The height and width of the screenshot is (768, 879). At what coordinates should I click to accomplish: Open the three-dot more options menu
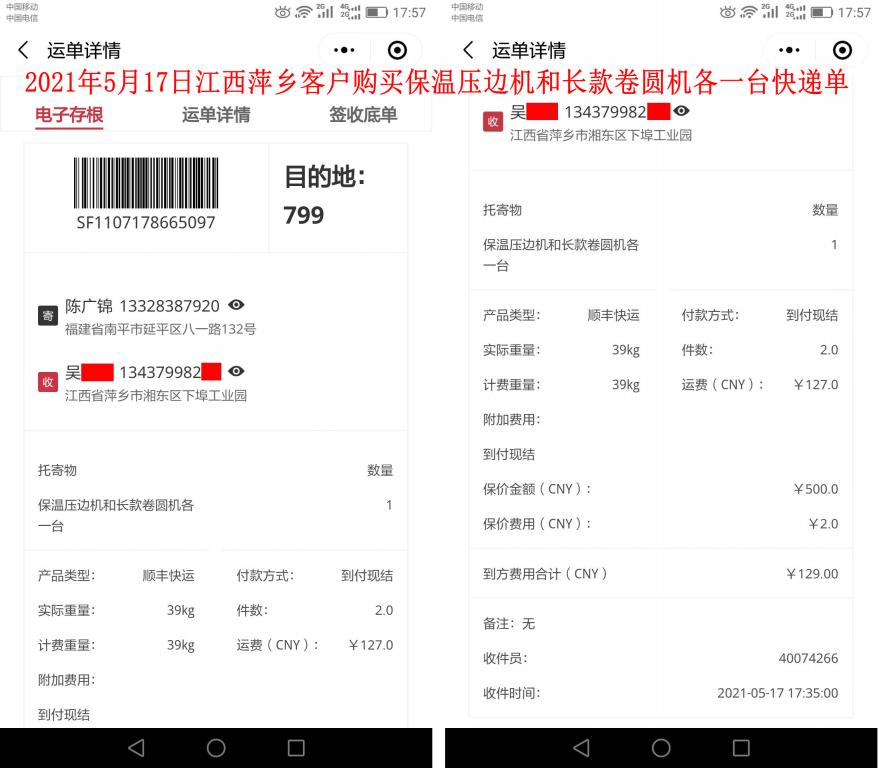(x=344, y=49)
